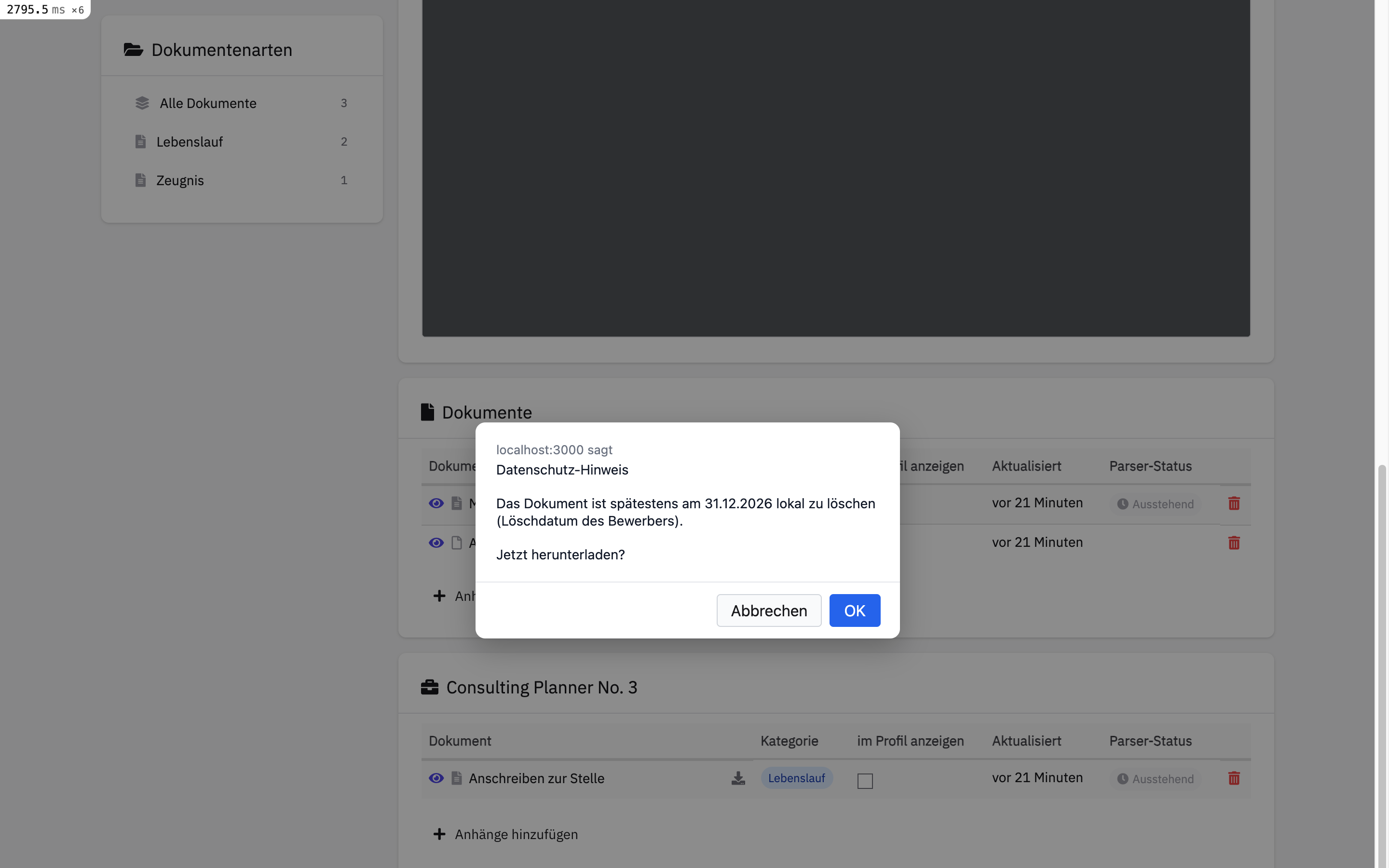1389x868 pixels.
Task: Click the plus icon next to Anhänge hinzufügen
Action: pyautogui.click(x=439, y=834)
